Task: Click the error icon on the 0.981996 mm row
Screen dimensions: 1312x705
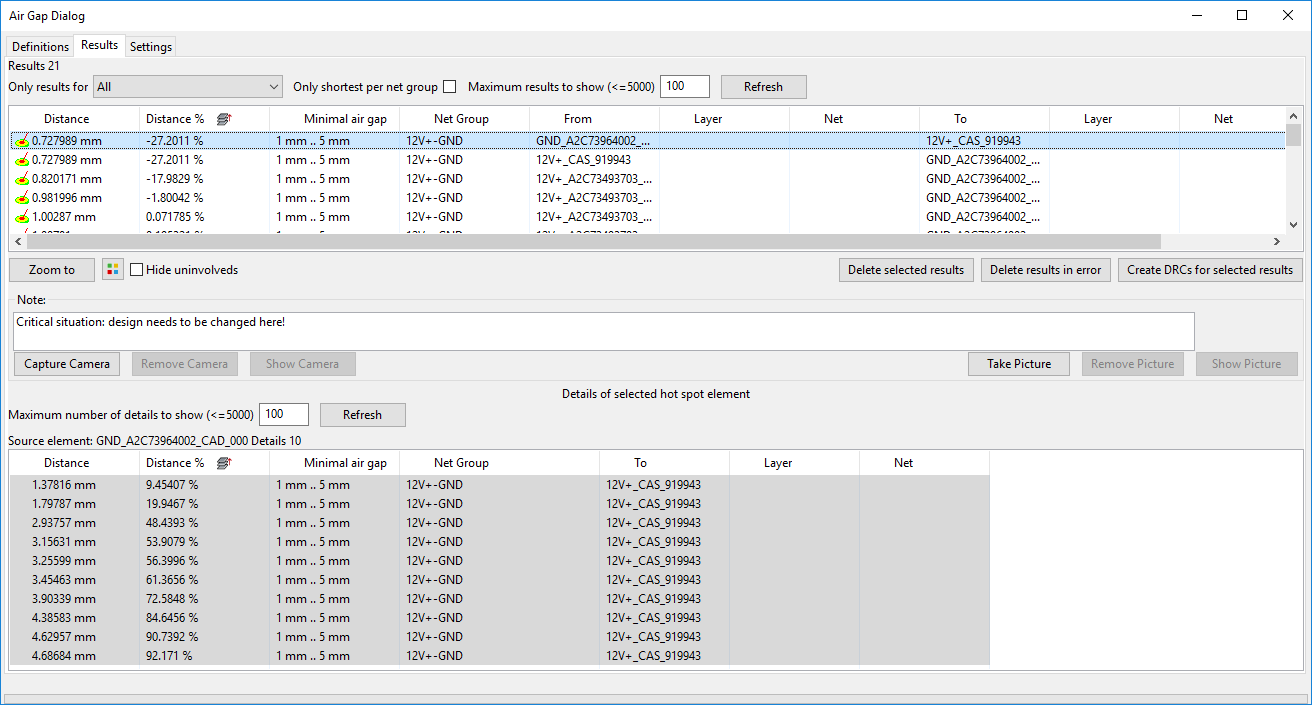Action: click(22, 198)
